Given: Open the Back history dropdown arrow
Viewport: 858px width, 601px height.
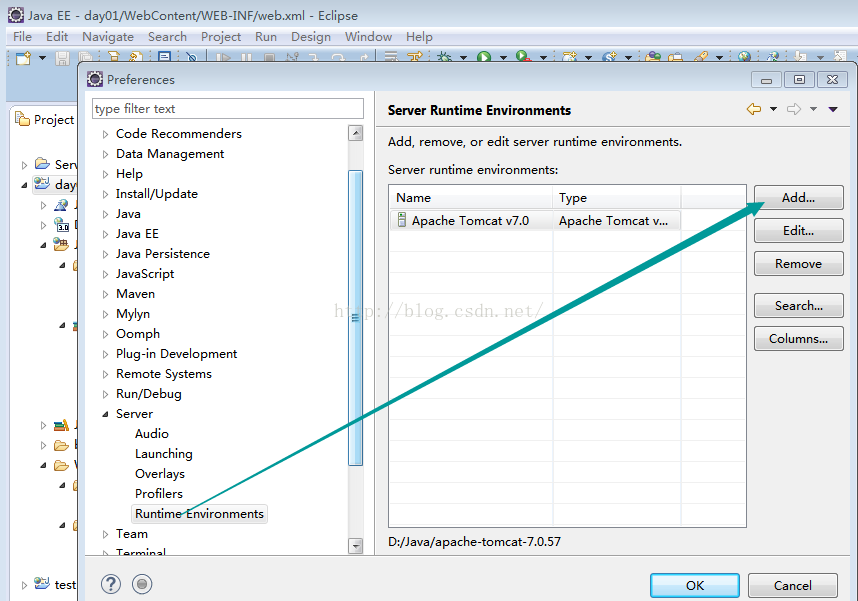Looking at the screenshot, I should coord(773,109).
